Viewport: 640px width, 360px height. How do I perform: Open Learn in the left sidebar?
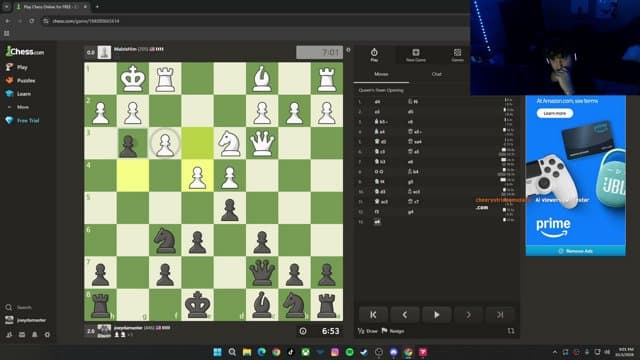(18, 93)
